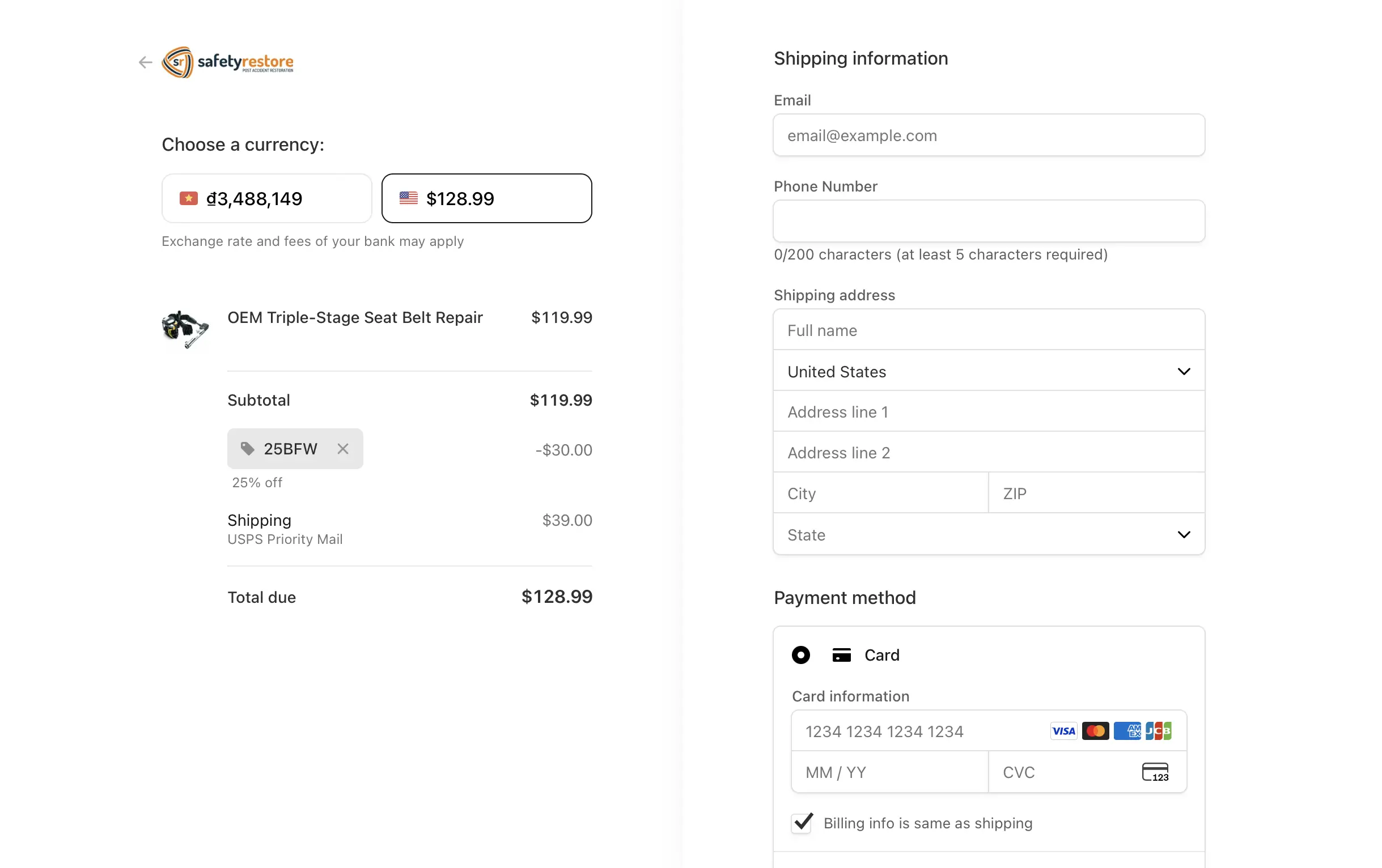Click the ZIP code field

coord(1096,493)
